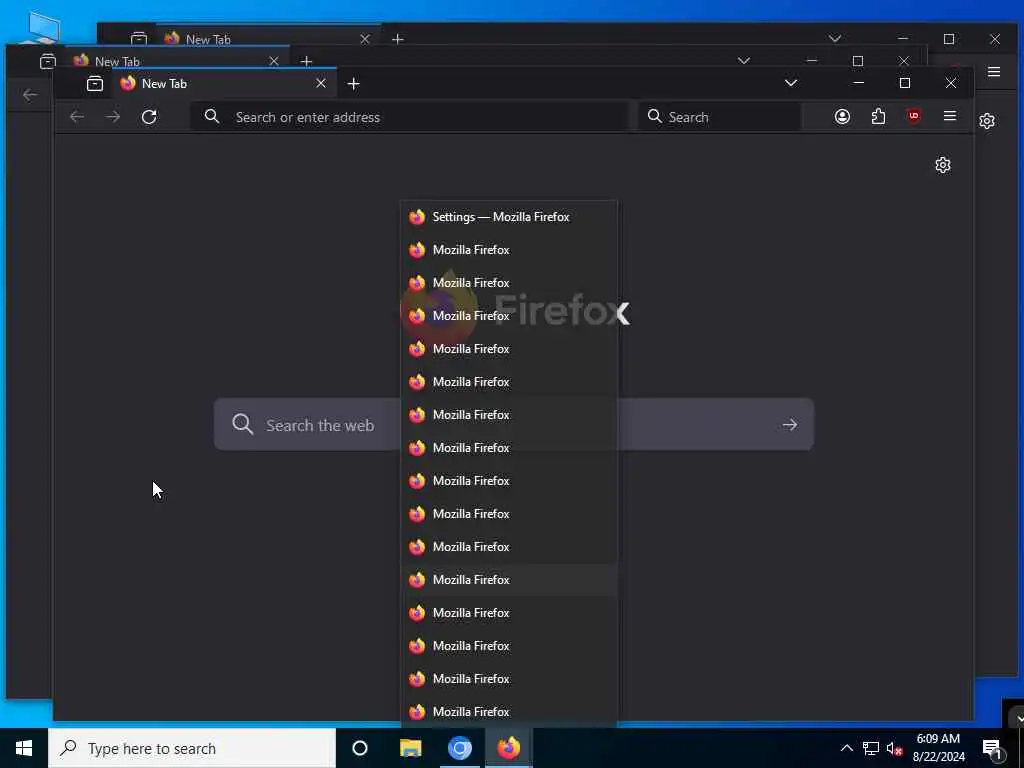Open new tab personalize gear icon
Image resolution: width=1024 pixels, height=768 pixels.
tap(942, 165)
